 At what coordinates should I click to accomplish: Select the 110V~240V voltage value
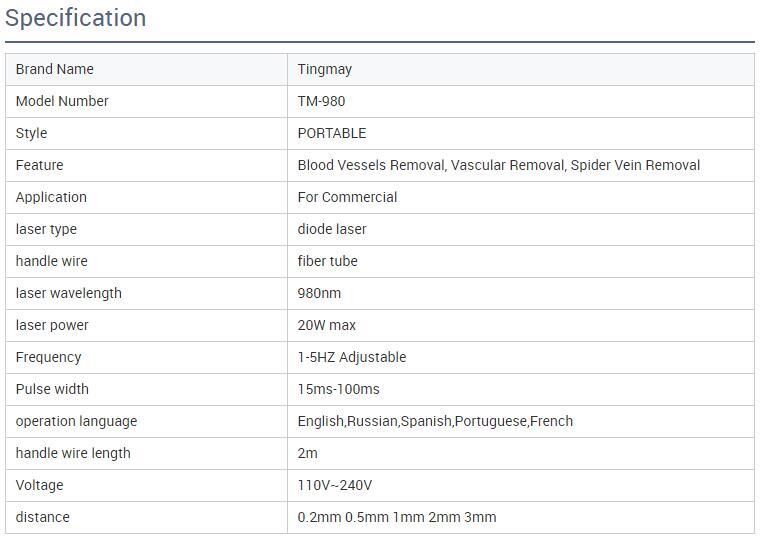point(335,485)
